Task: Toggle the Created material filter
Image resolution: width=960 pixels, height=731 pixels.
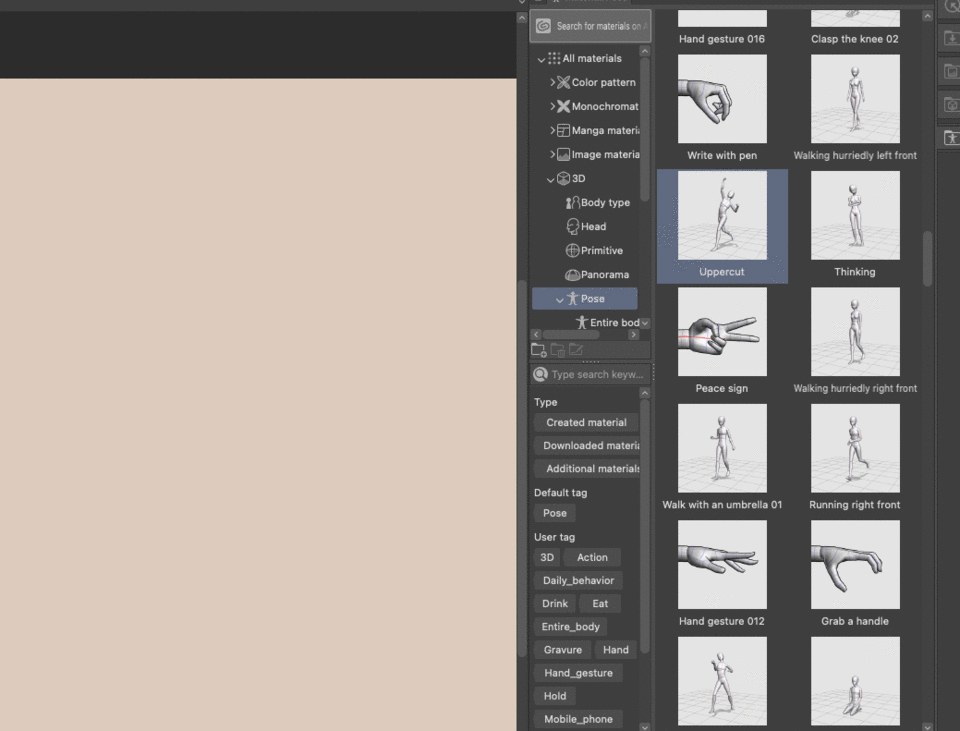Action: coord(586,422)
